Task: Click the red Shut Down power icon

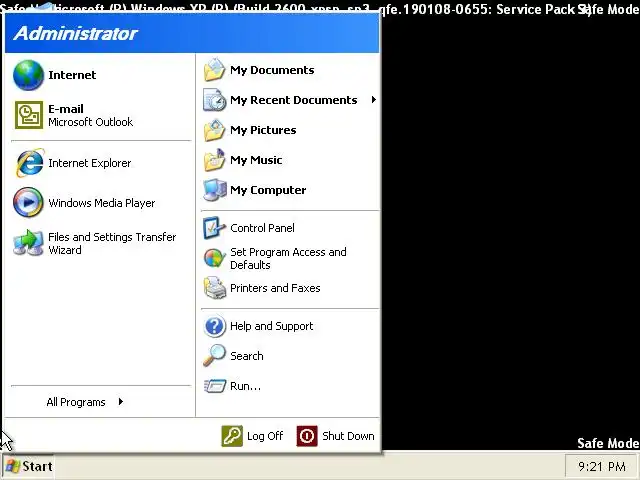Action: pos(307,436)
